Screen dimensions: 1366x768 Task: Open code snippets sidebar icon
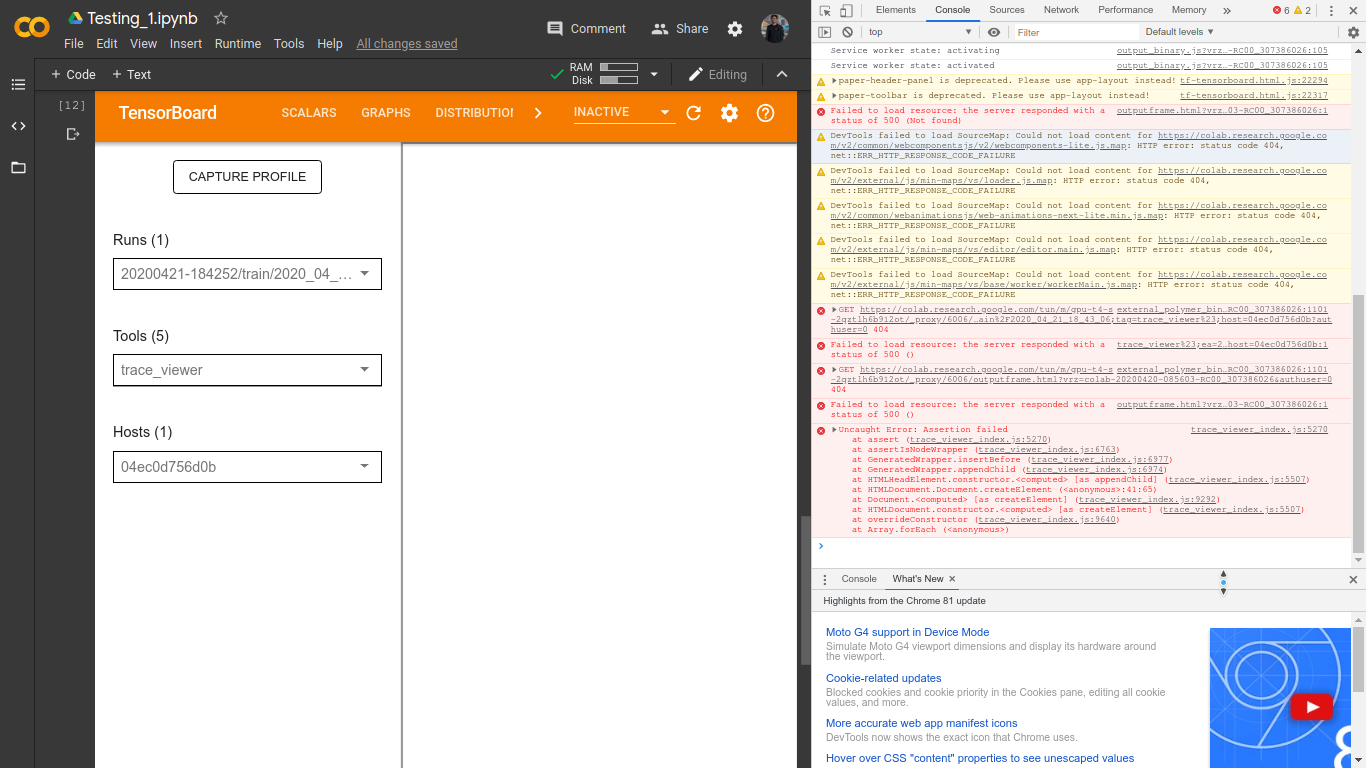[x=18, y=126]
